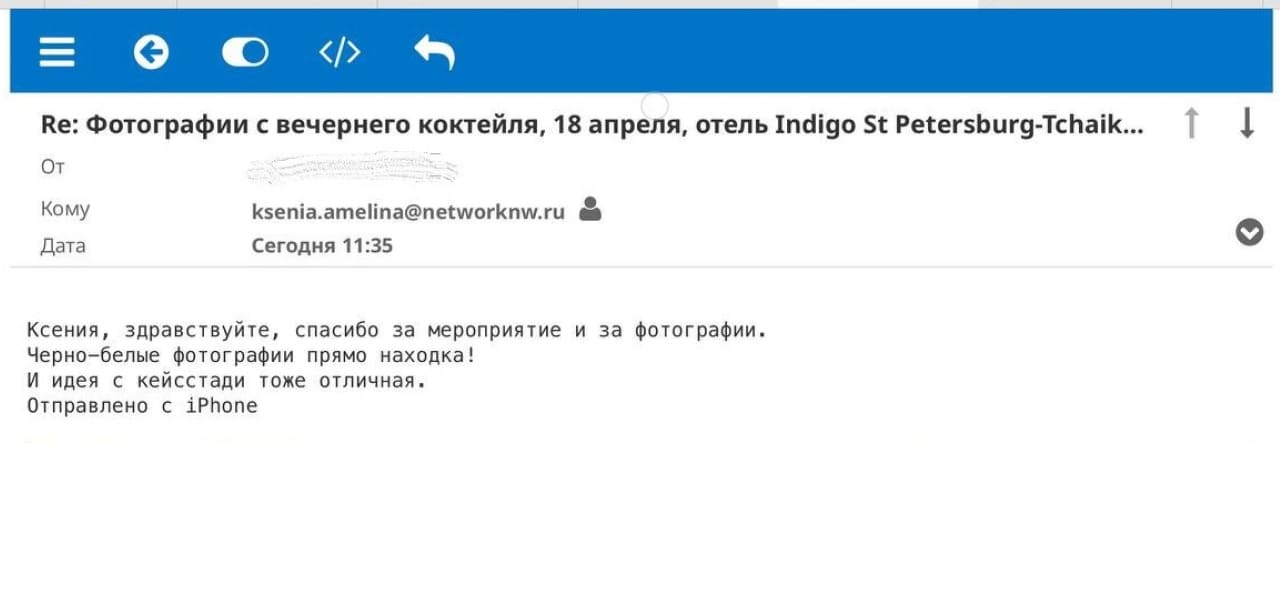
Task: Reply to the message with the curved arrow
Action: (434, 51)
